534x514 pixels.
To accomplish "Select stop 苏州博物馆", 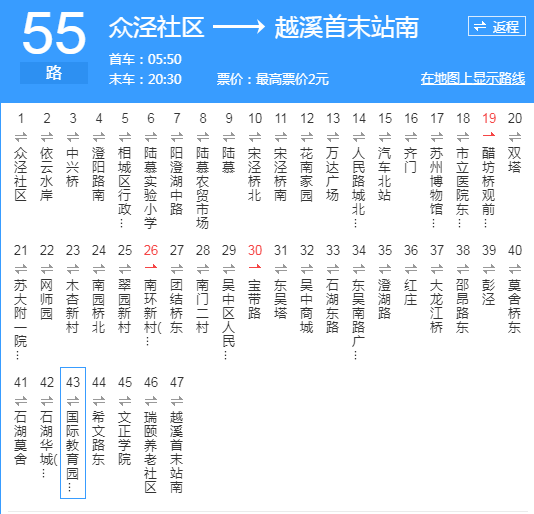I will click(x=437, y=187).
